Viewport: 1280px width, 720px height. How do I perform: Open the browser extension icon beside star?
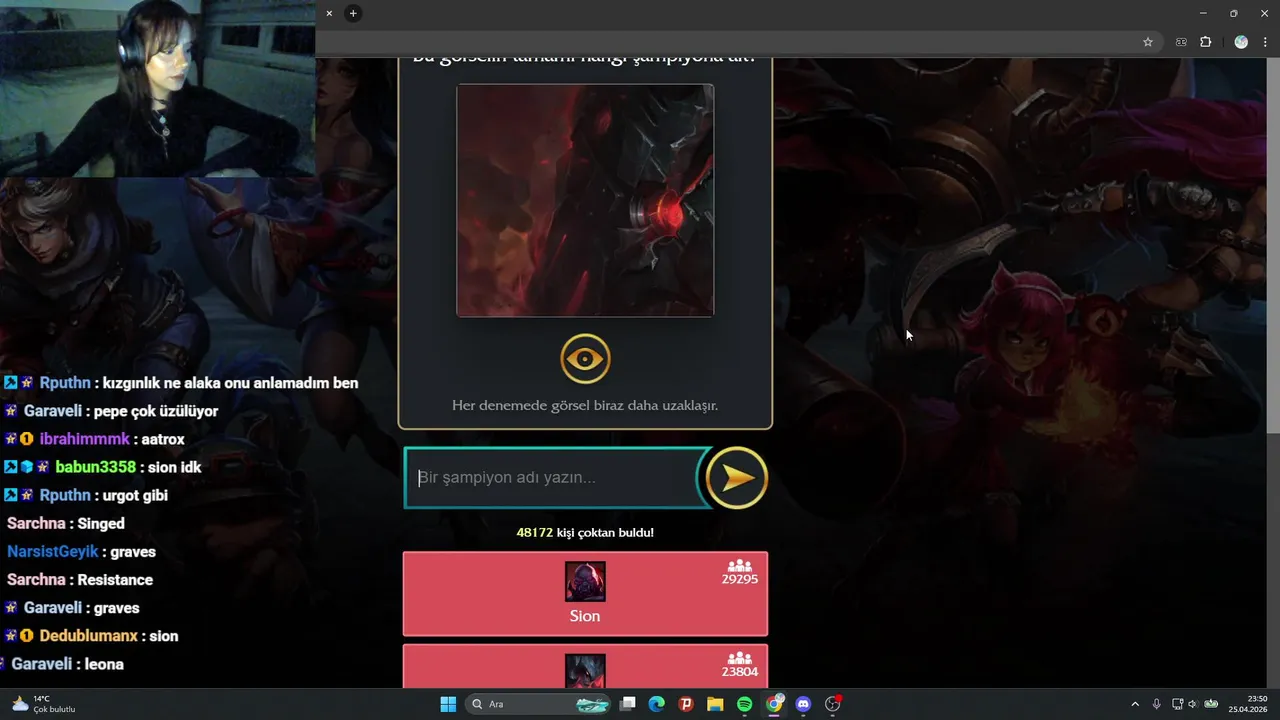(1181, 42)
